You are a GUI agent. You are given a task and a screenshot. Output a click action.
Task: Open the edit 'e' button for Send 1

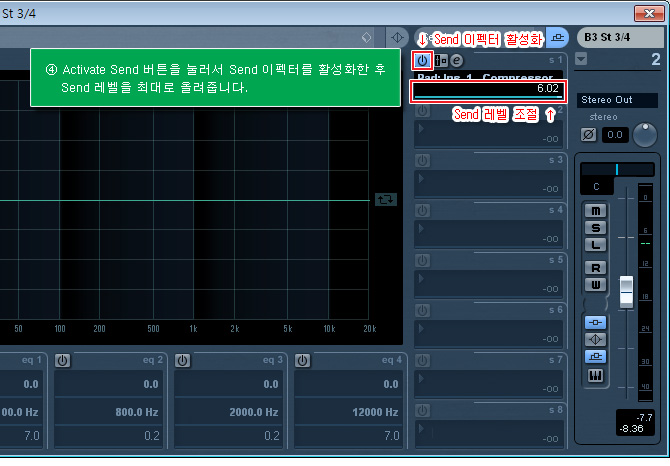456,61
